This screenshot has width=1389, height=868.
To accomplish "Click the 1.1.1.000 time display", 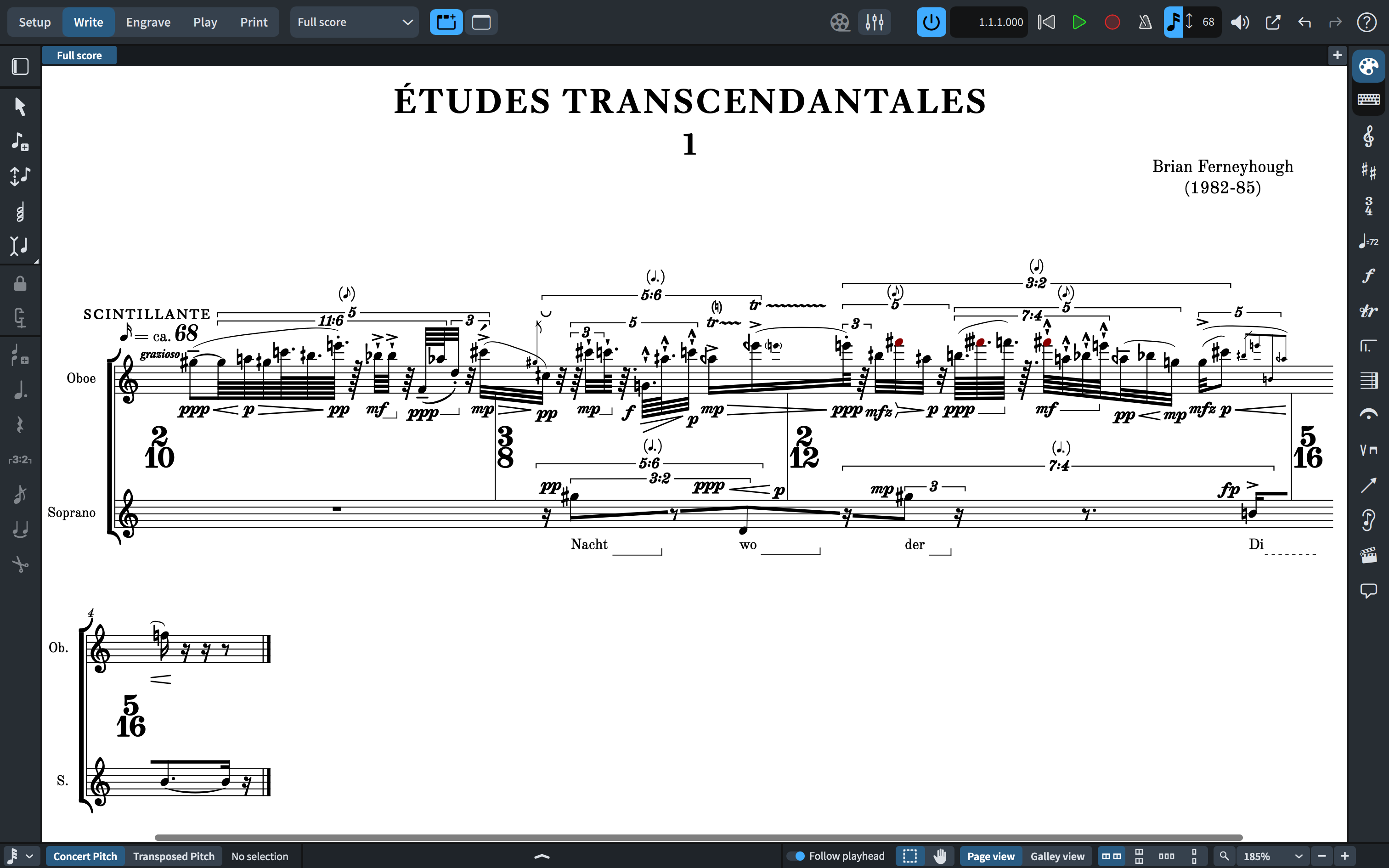I will [989, 23].
